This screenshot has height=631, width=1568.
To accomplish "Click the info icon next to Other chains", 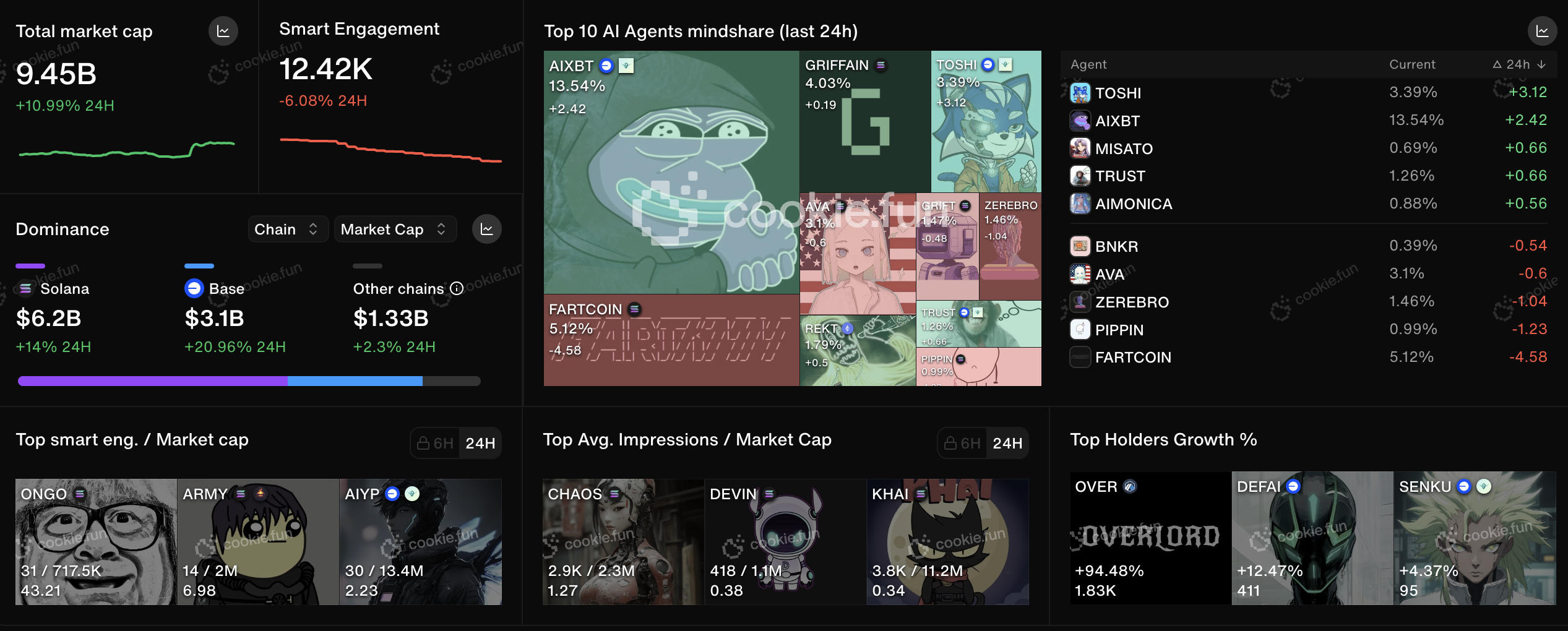I will (457, 288).
